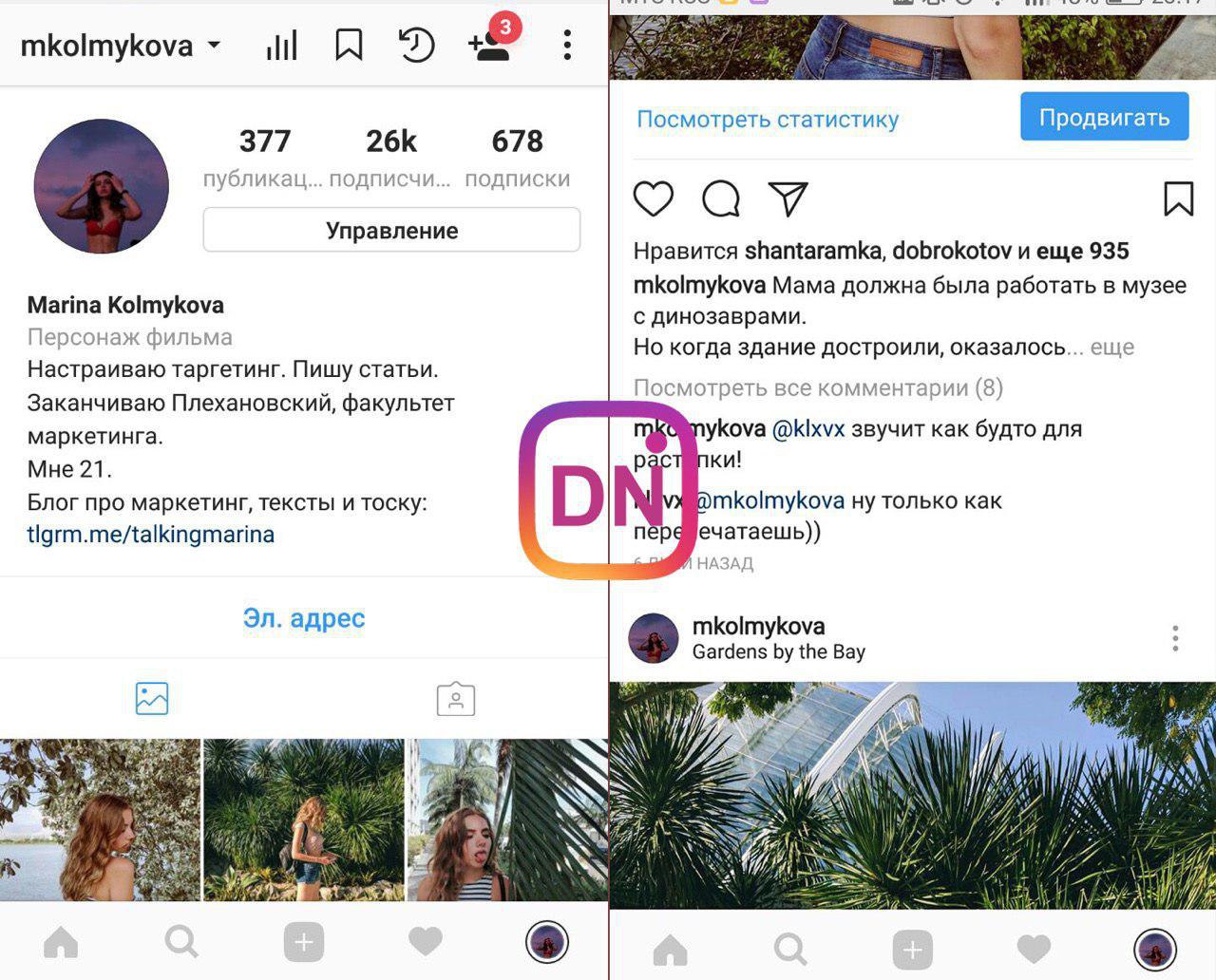Screen dimensions: 1216x980
Task: Open the tlgrm.me/talkingmarina link
Action: [x=151, y=535]
